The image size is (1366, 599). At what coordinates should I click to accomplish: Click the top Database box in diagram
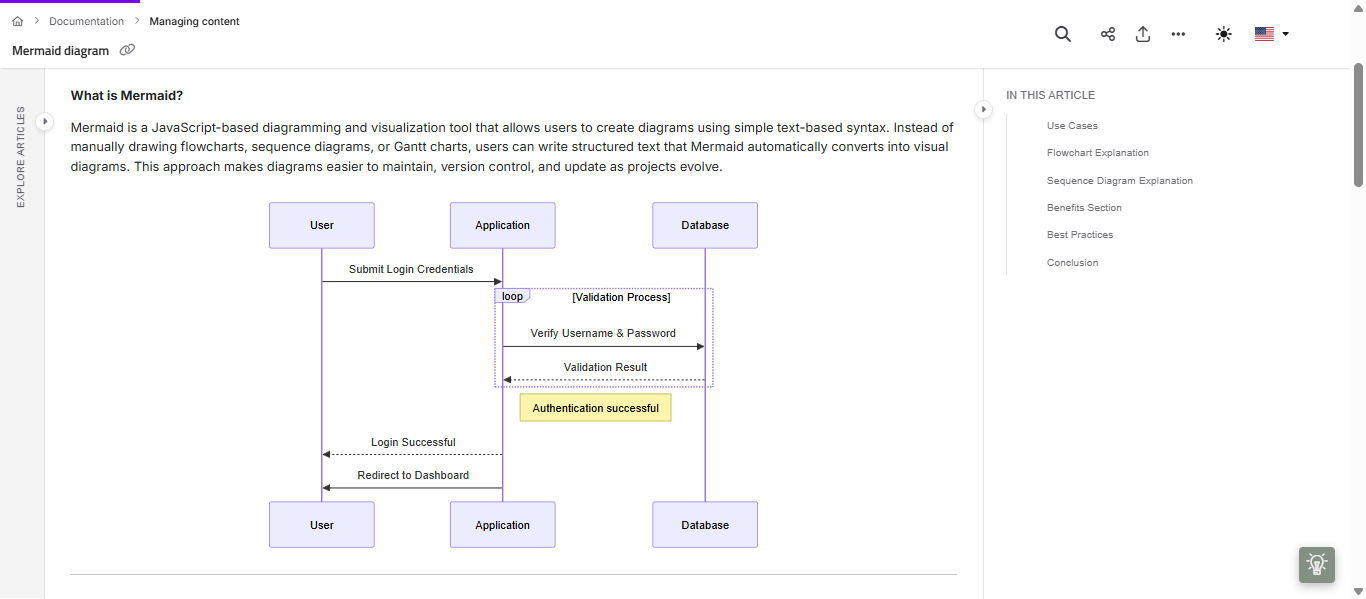705,225
